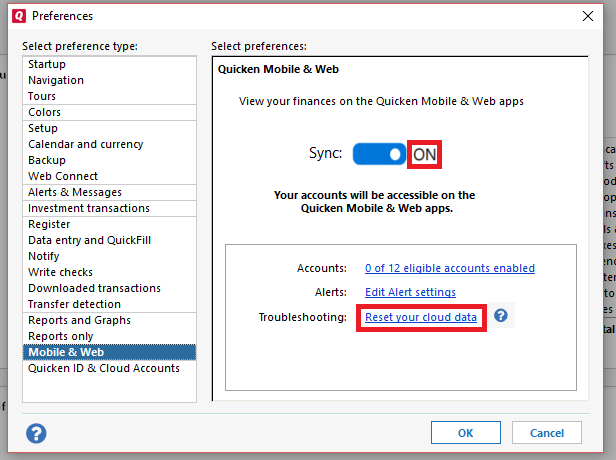616x460 pixels.
Task: Click the help icon beside Reset your cloud data
Action: [x=500, y=315]
